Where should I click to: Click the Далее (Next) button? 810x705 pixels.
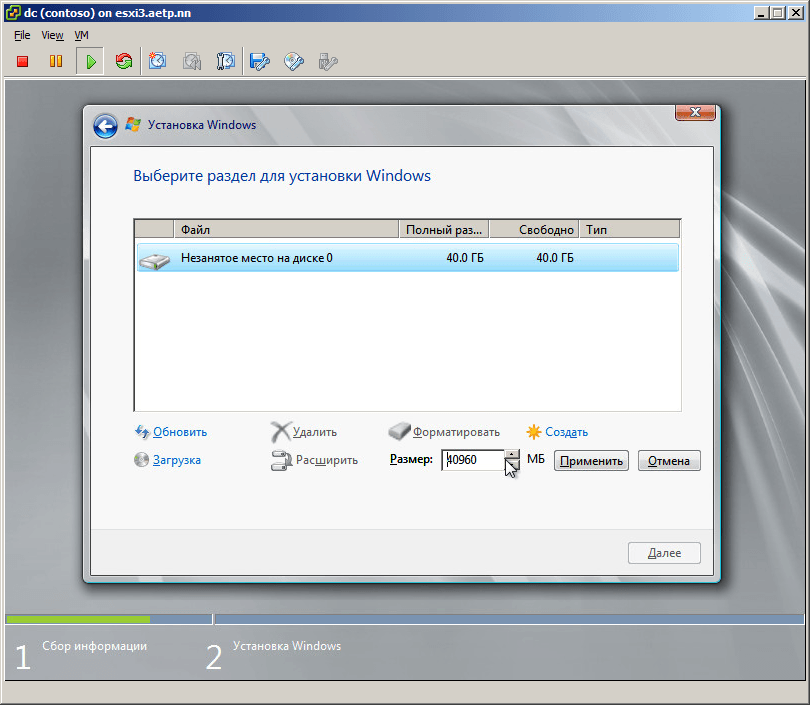664,553
